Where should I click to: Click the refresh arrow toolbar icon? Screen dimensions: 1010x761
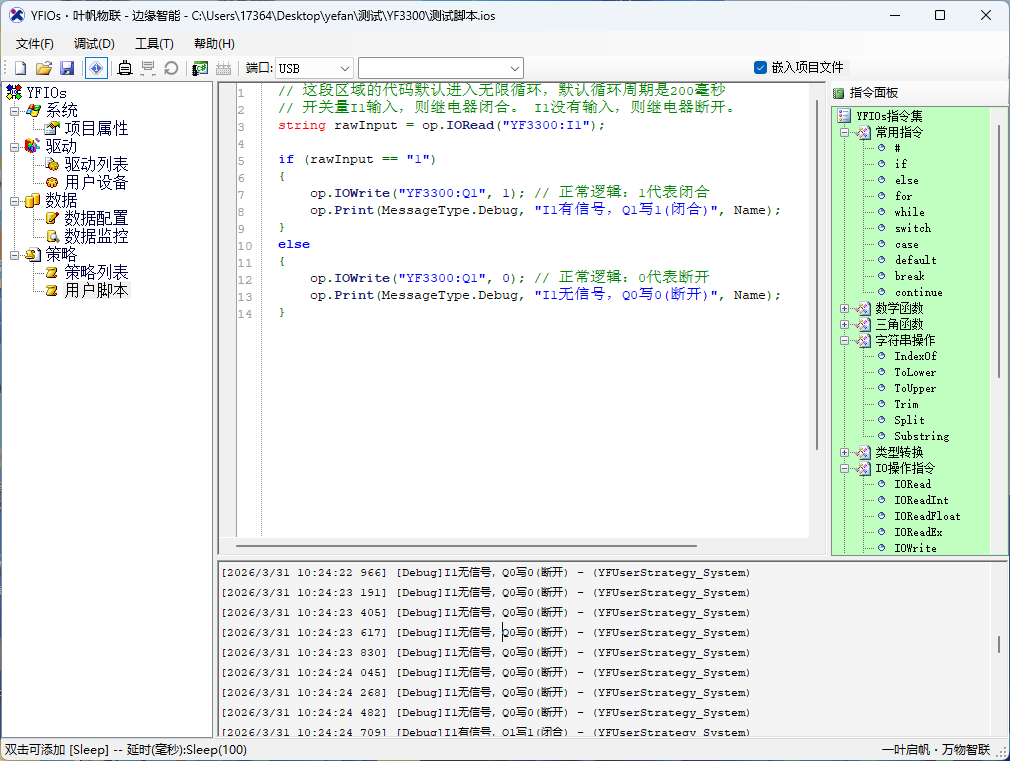(x=171, y=68)
